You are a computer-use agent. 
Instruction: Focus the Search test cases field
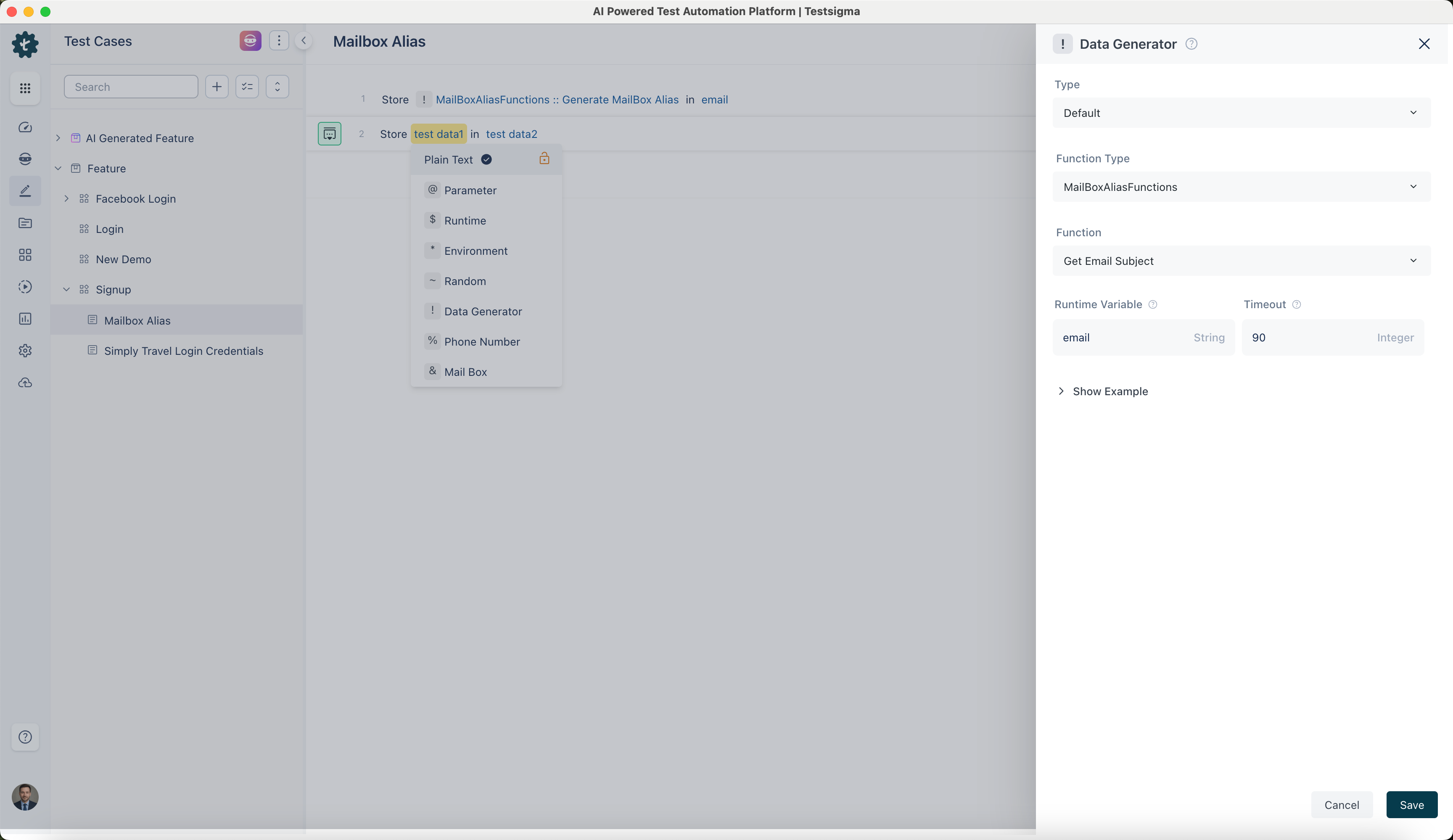131,87
